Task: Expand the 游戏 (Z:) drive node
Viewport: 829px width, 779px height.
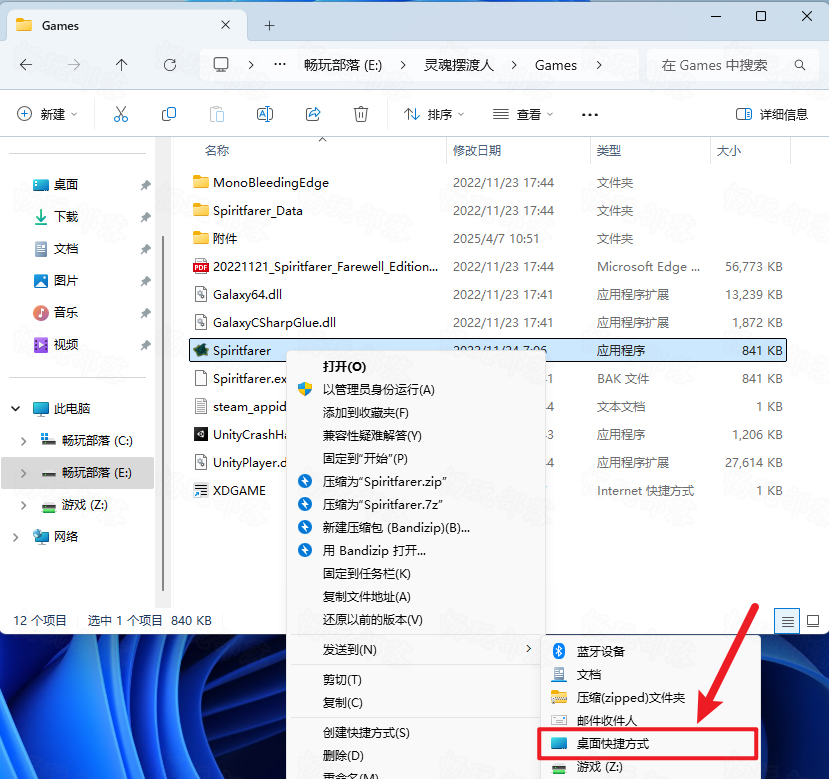Action: (x=23, y=506)
